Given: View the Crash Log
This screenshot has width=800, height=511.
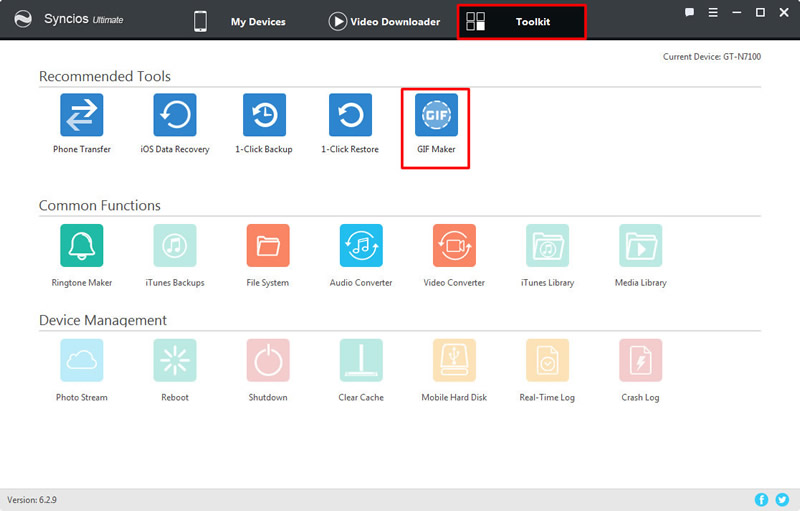Looking at the screenshot, I should tap(641, 360).
